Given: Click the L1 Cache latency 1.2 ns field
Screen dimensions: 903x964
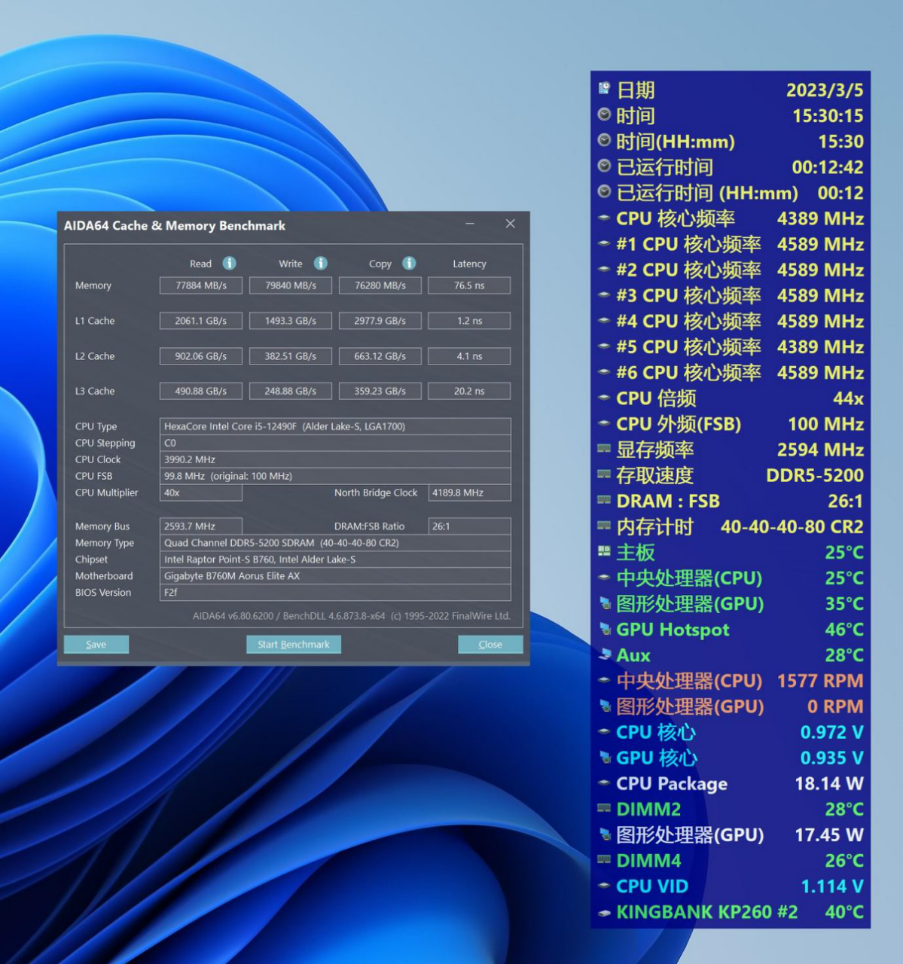Looking at the screenshot, I should coord(470,320).
